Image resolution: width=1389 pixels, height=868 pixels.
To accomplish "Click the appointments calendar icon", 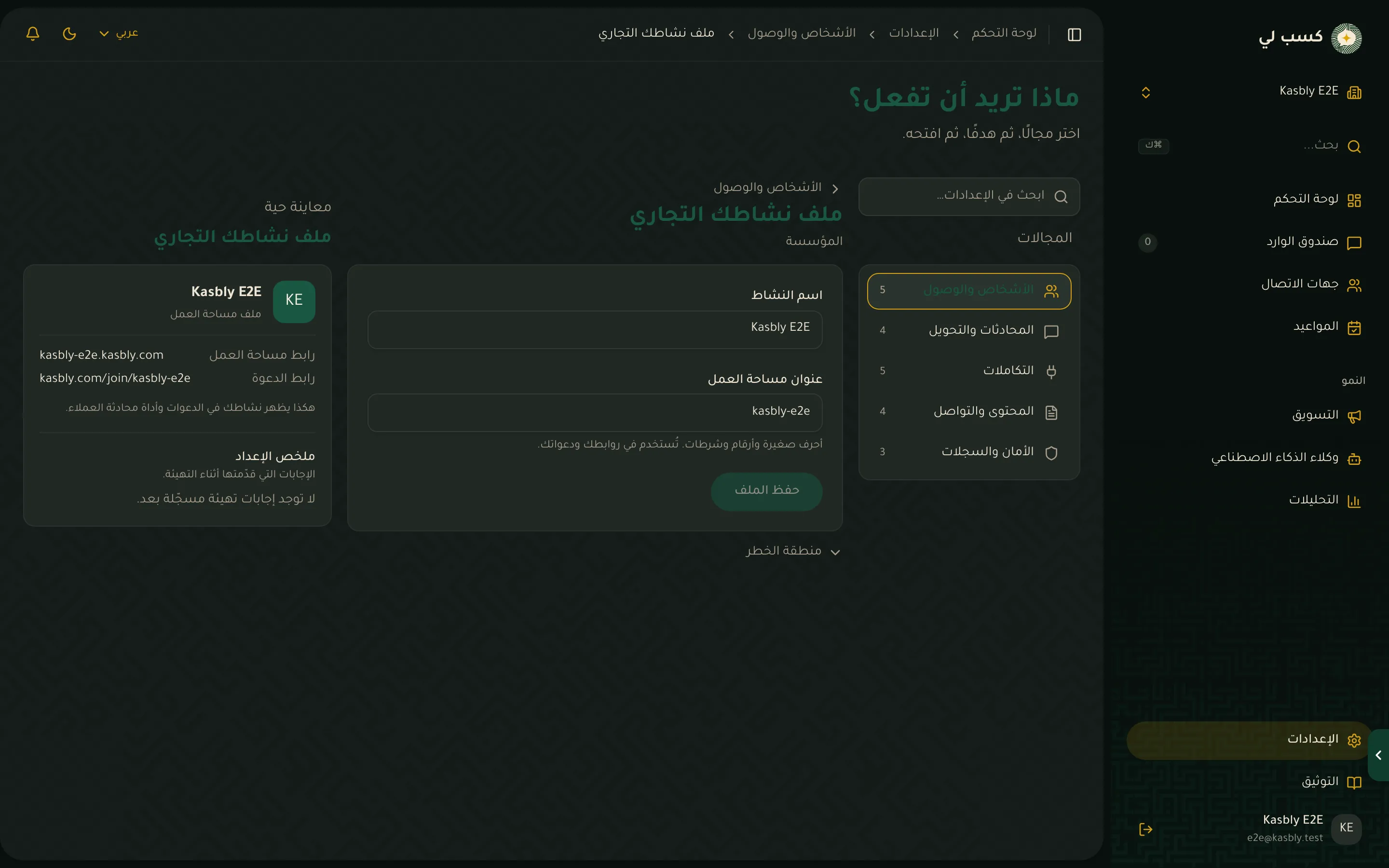I will [x=1354, y=328].
